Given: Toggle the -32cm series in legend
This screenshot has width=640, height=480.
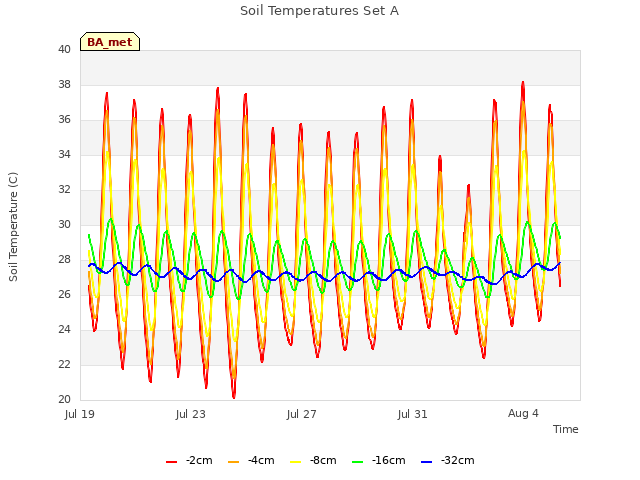Looking at the screenshot, I should point(447,461).
